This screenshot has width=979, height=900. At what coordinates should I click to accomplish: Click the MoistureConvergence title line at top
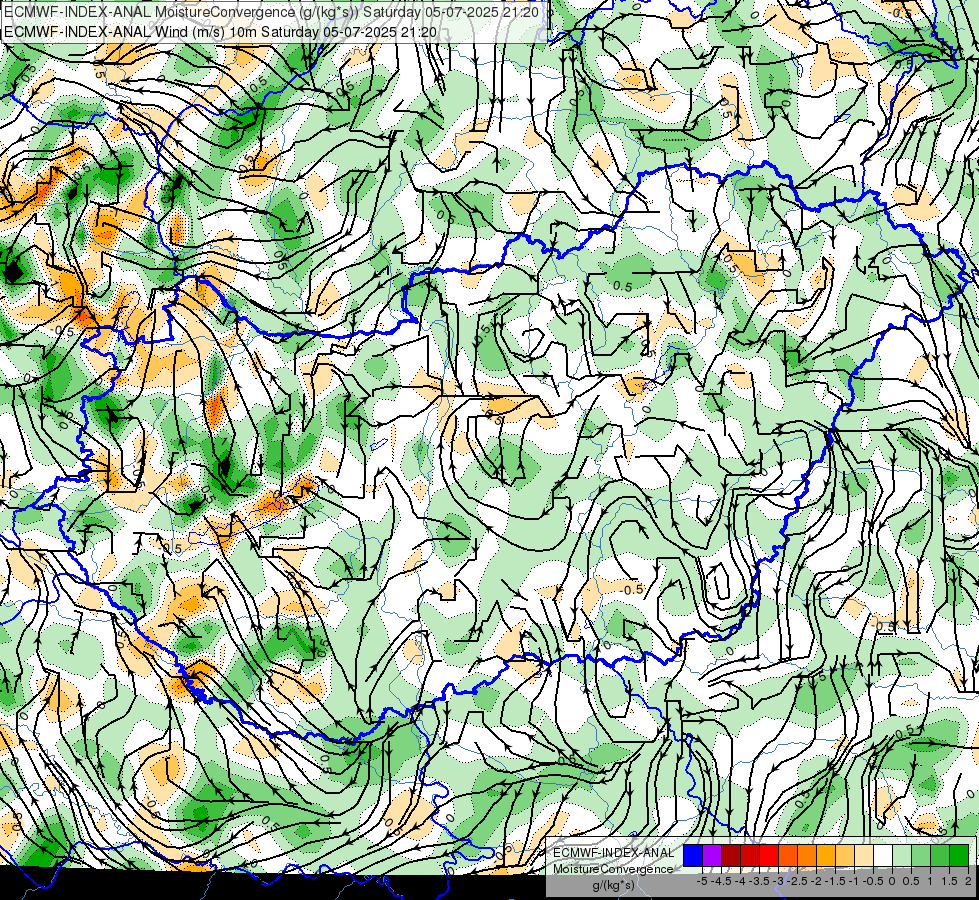click(x=271, y=12)
